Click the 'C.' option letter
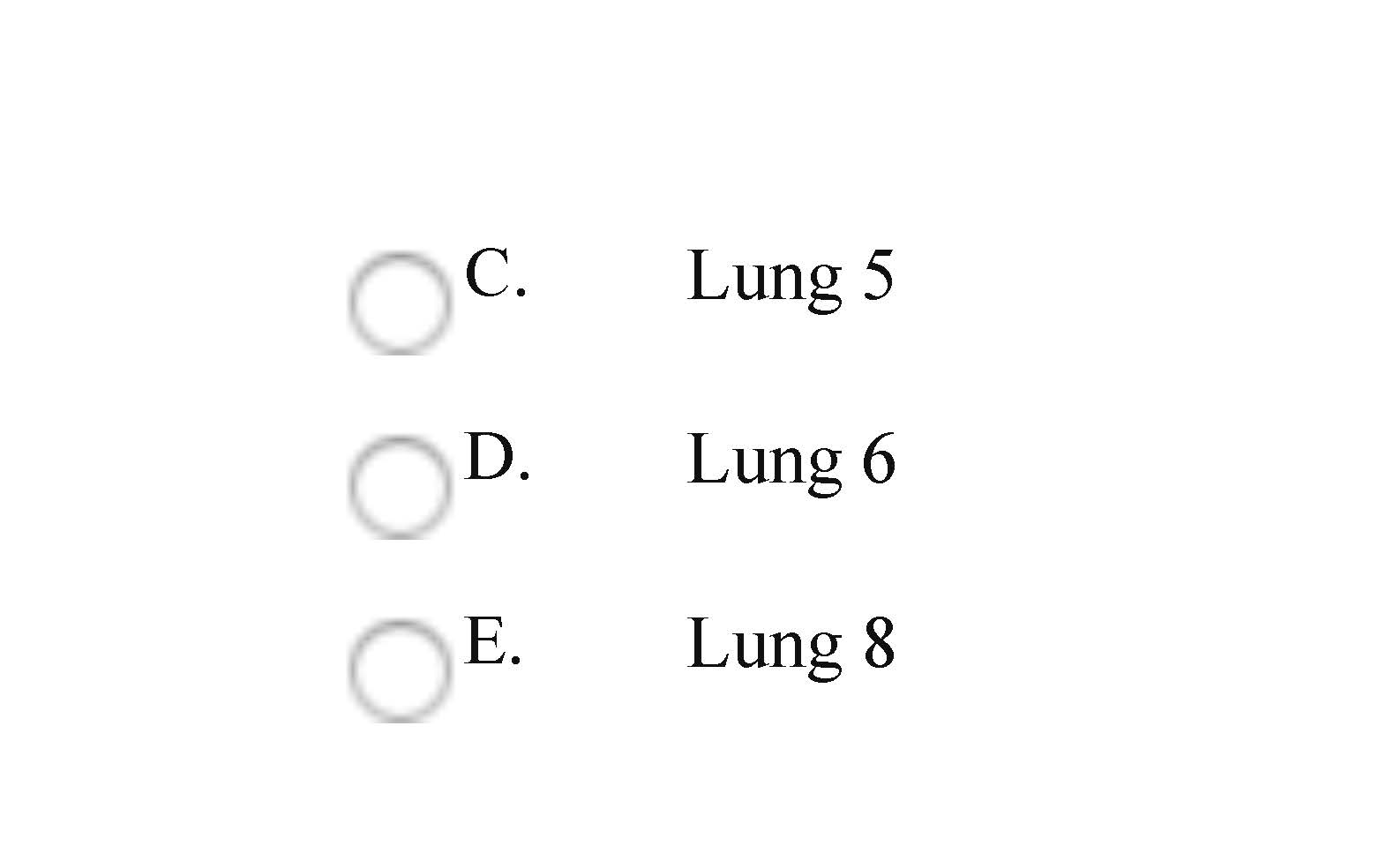The width and height of the screenshot is (1394, 868). point(495,273)
